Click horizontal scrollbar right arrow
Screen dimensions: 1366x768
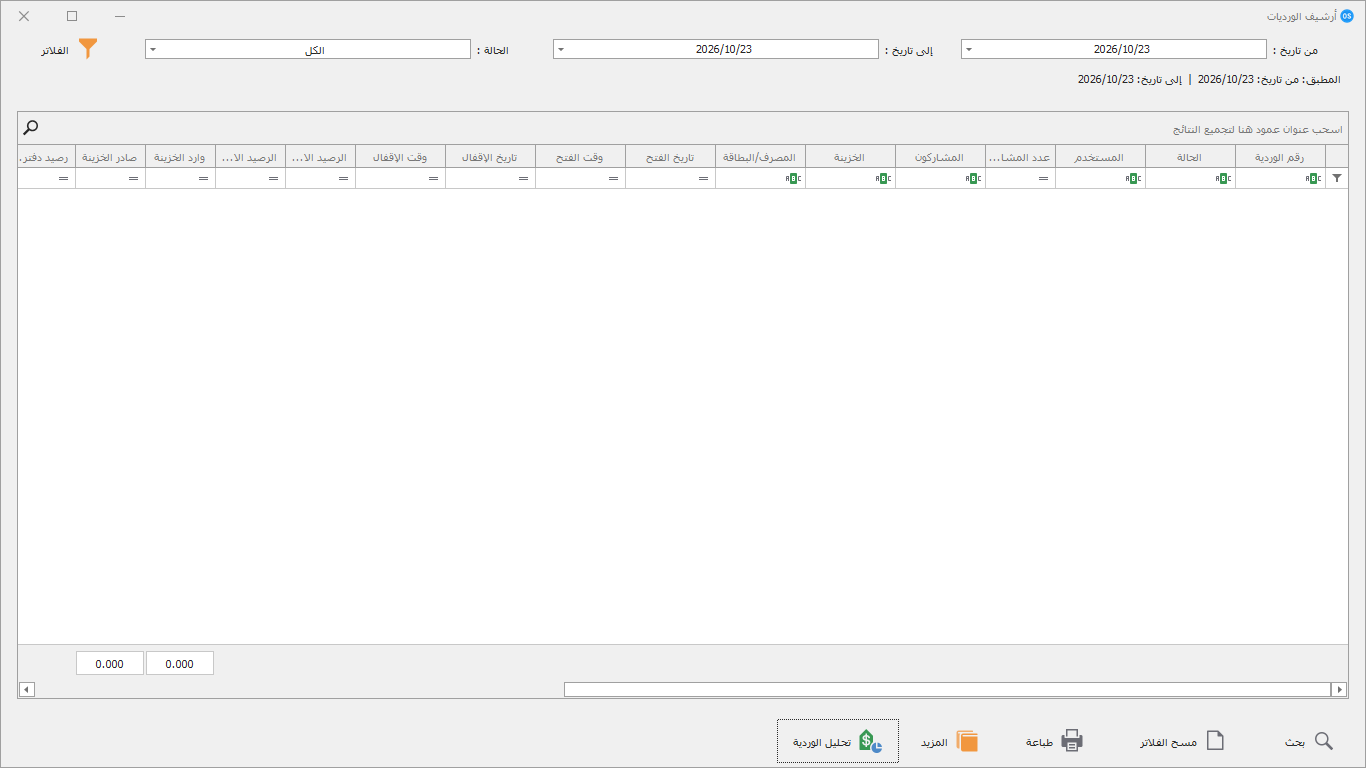click(1338, 689)
